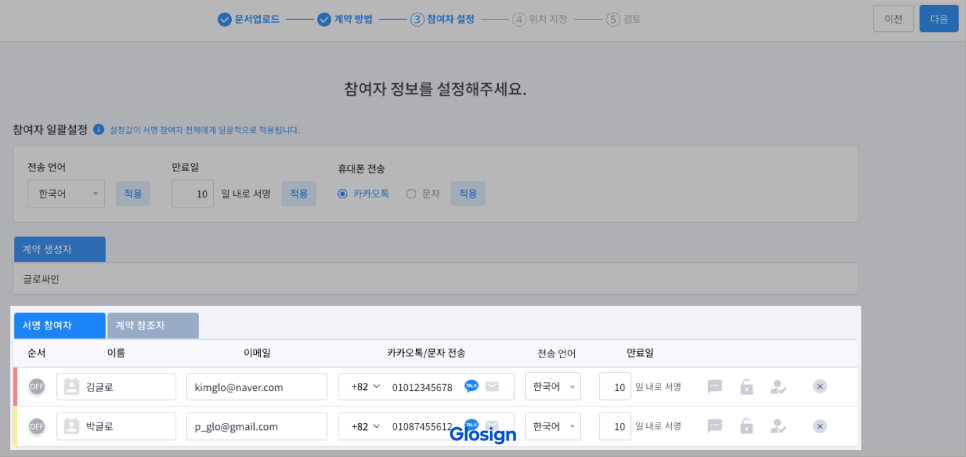Click the checkmark icon of 계약 방법 step
This screenshot has width=966, height=457.
pos(324,20)
